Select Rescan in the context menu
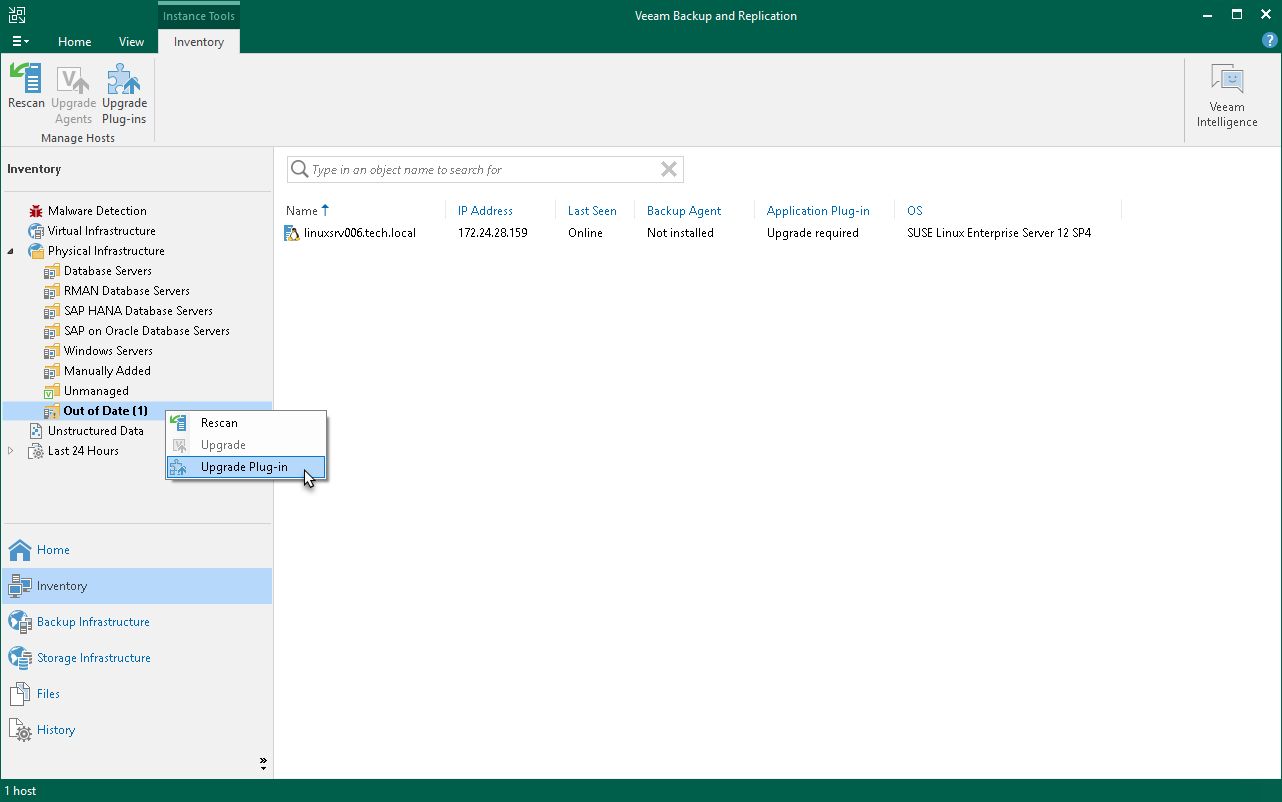 click(x=219, y=423)
